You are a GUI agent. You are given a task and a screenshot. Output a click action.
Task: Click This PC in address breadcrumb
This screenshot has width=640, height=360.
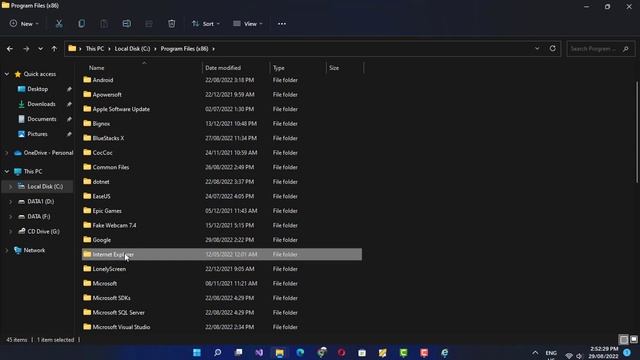point(95,49)
